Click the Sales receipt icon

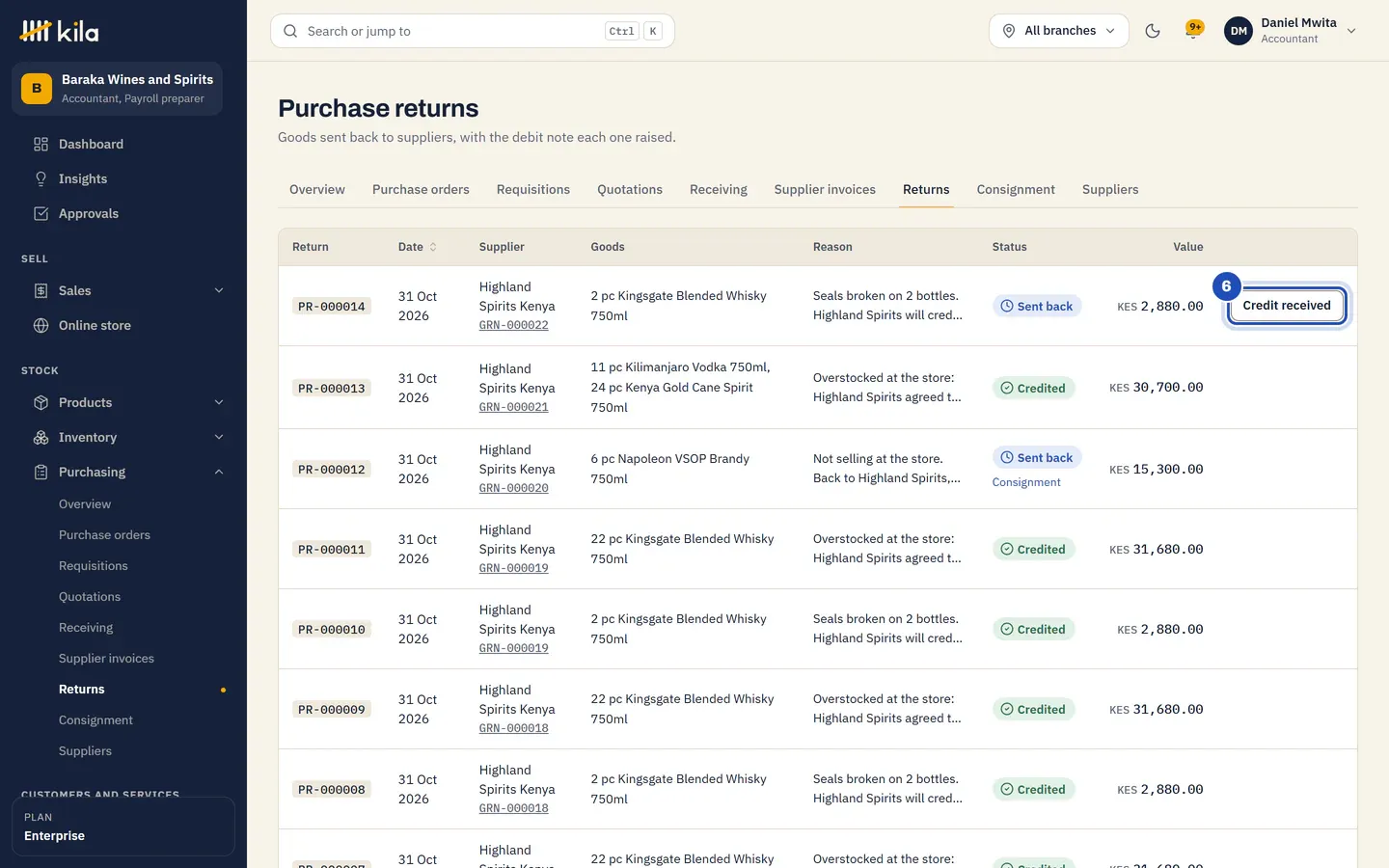(x=41, y=291)
